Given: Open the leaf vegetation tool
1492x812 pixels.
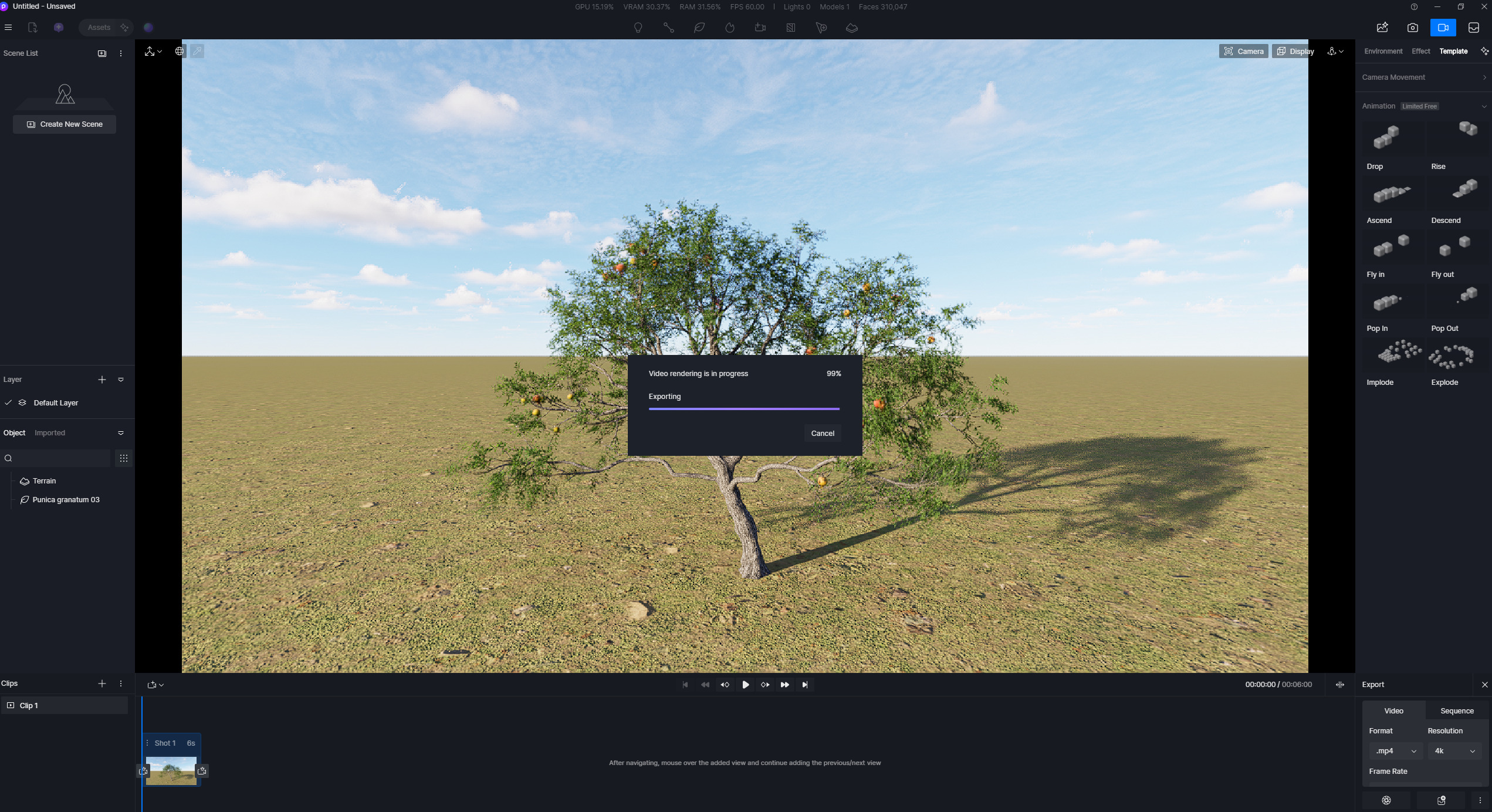Looking at the screenshot, I should 699,28.
